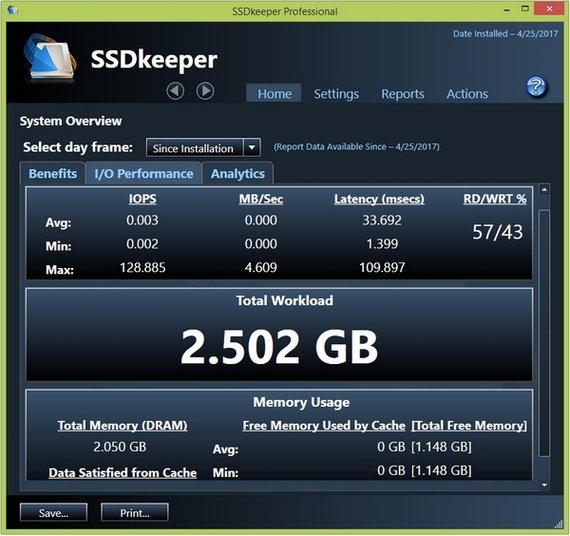570x536 pixels.
Task: Click the SSDkeeper logo icon
Action: pyautogui.click(x=50, y=57)
